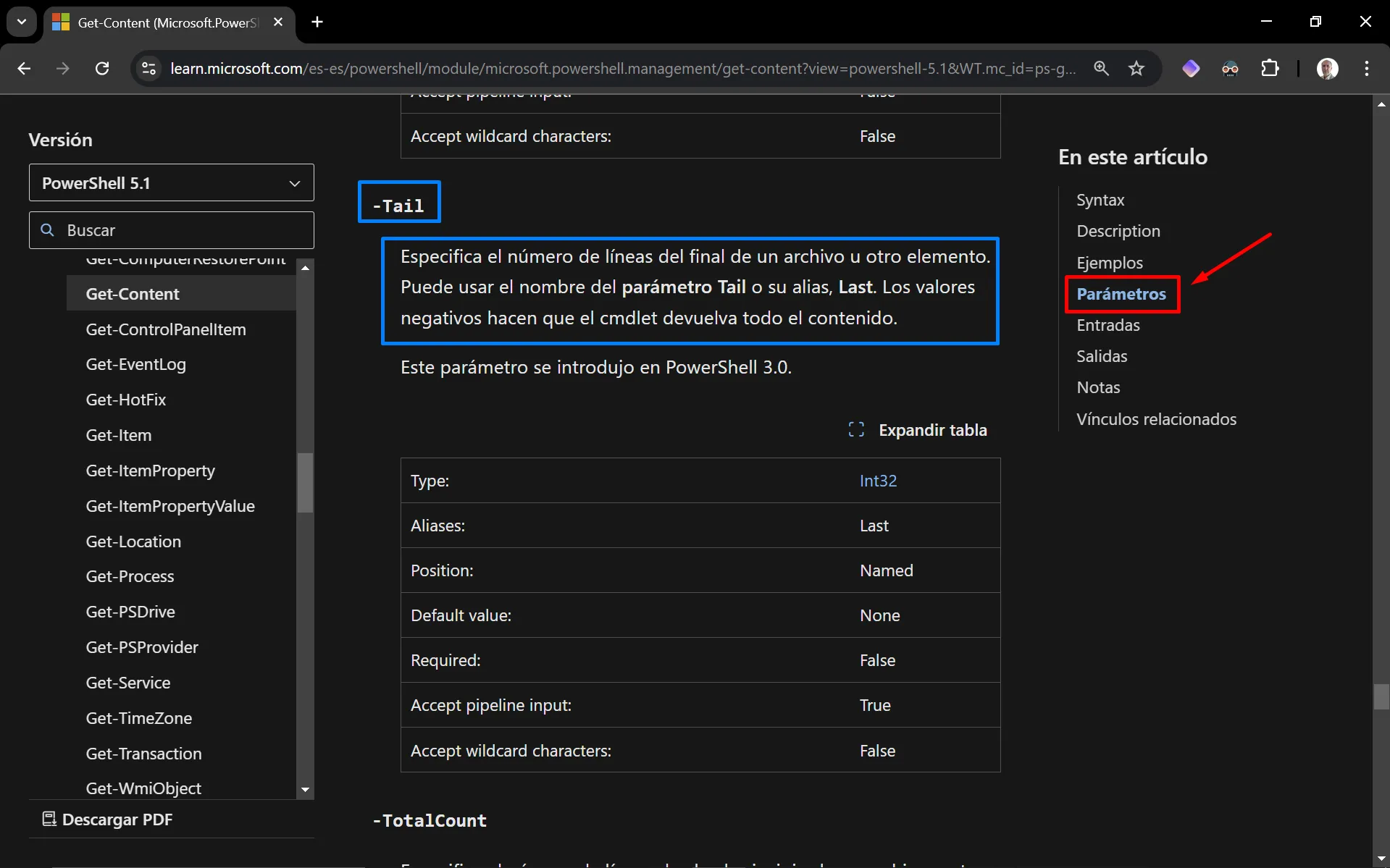Click the site information icon beside URL
Screen dimensions: 1390x868
(148, 68)
